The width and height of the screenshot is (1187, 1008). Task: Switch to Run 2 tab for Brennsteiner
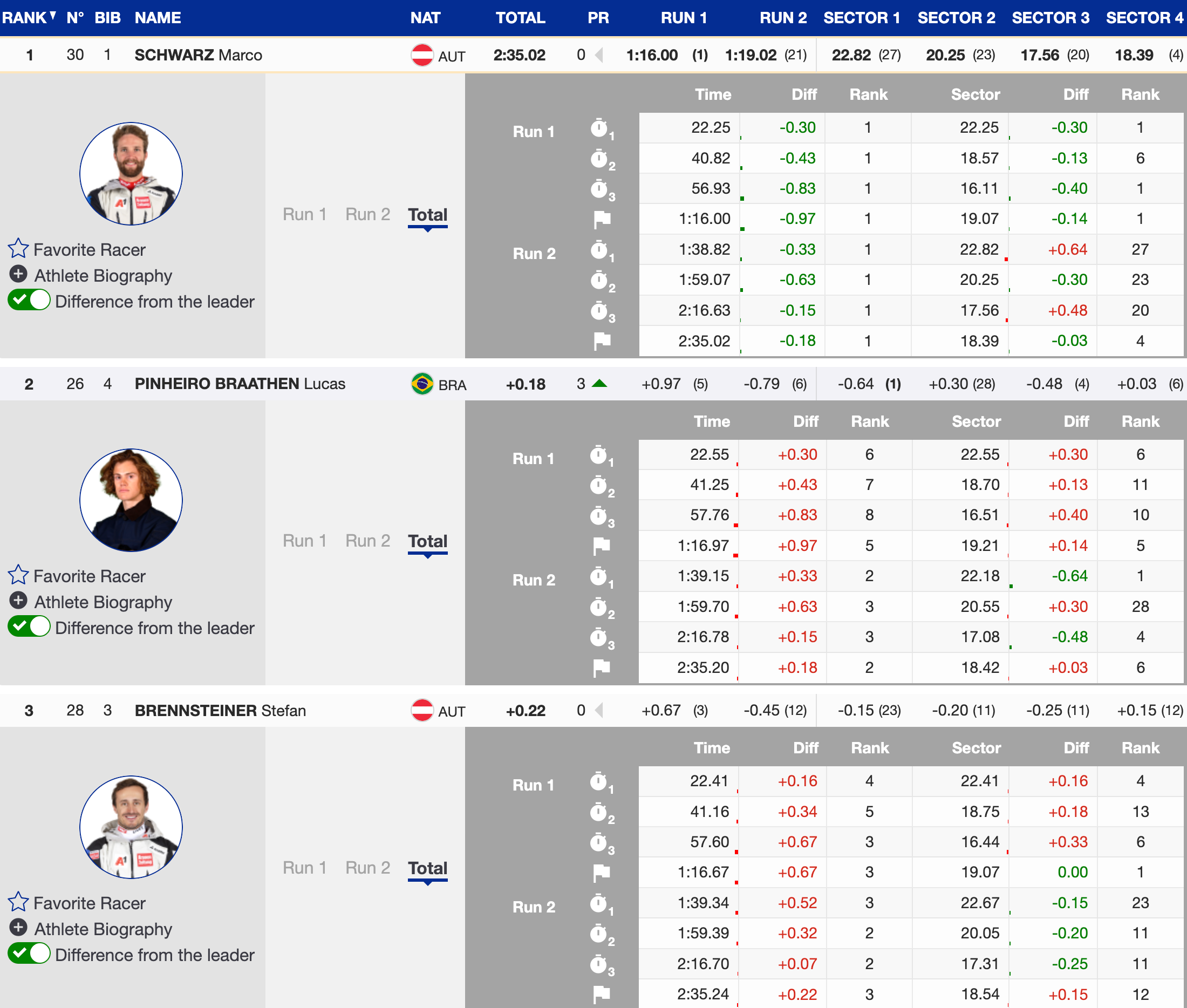point(367,867)
